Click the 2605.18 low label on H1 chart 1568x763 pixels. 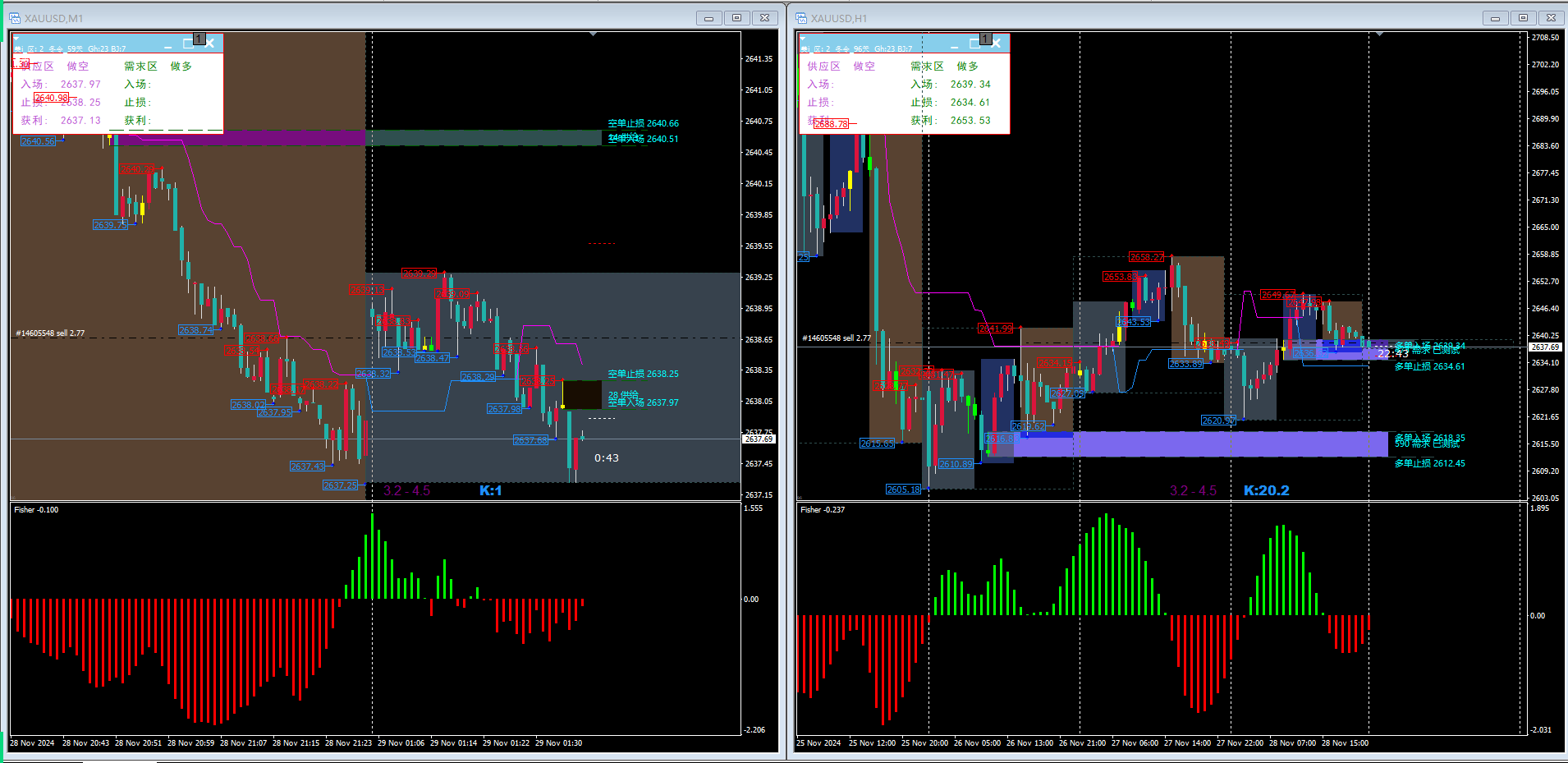pos(903,490)
